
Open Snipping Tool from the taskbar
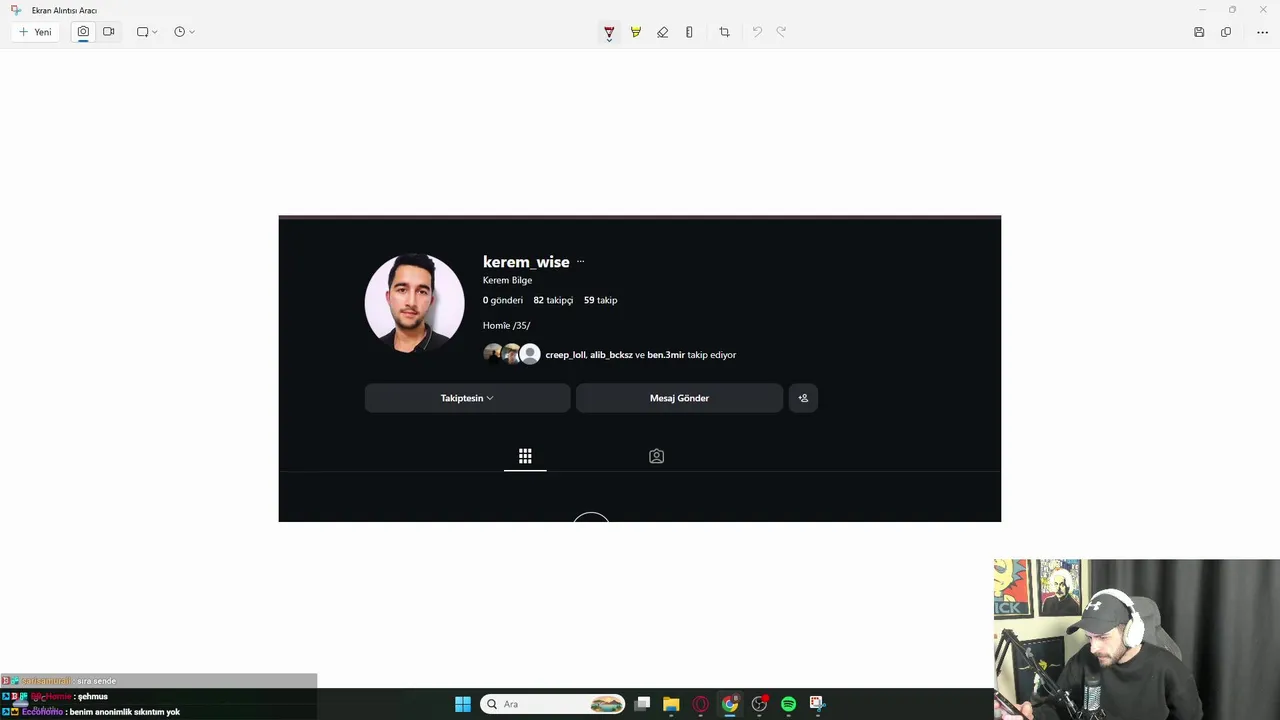tap(817, 704)
